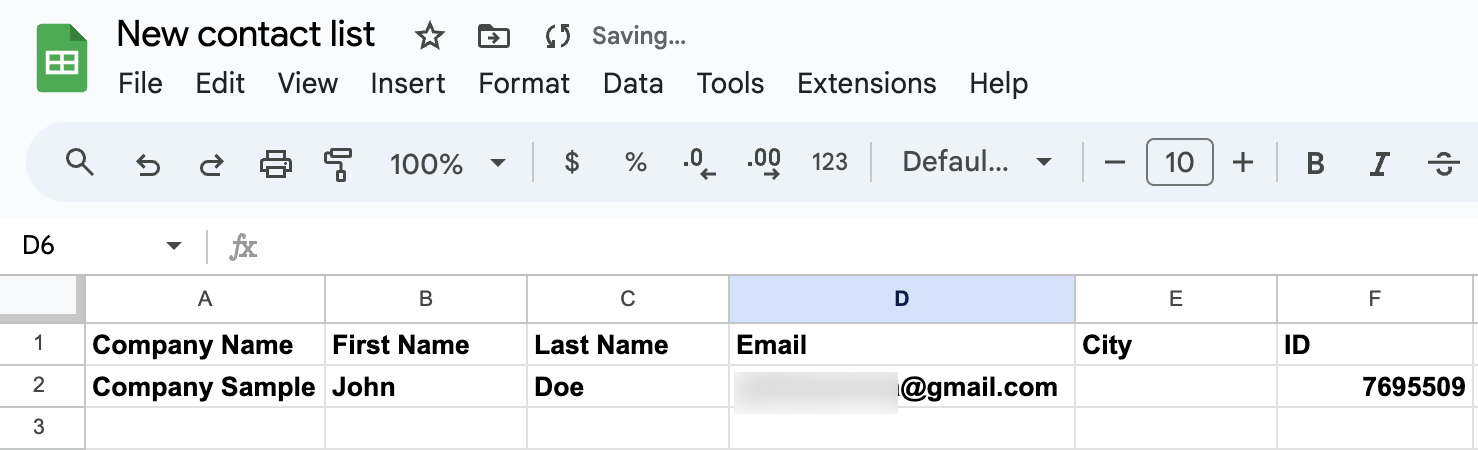The width and height of the screenshot is (1478, 450).
Task: Activate the paint format tool
Action: tap(339, 163)
